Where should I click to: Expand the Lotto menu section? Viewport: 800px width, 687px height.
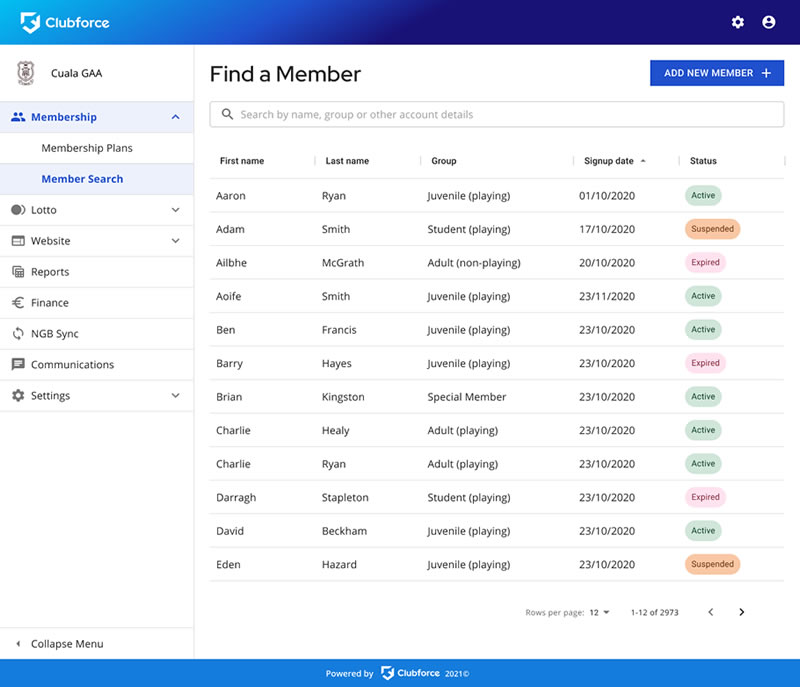(175, 210)
